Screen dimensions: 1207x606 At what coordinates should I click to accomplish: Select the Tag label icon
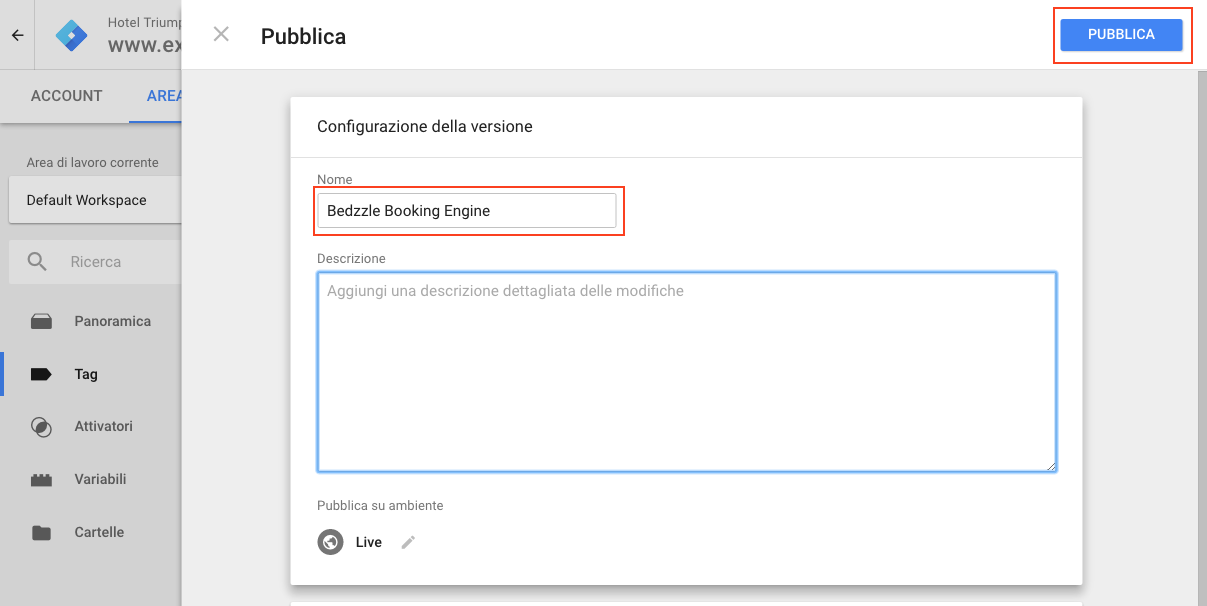[x=41, y=374]
